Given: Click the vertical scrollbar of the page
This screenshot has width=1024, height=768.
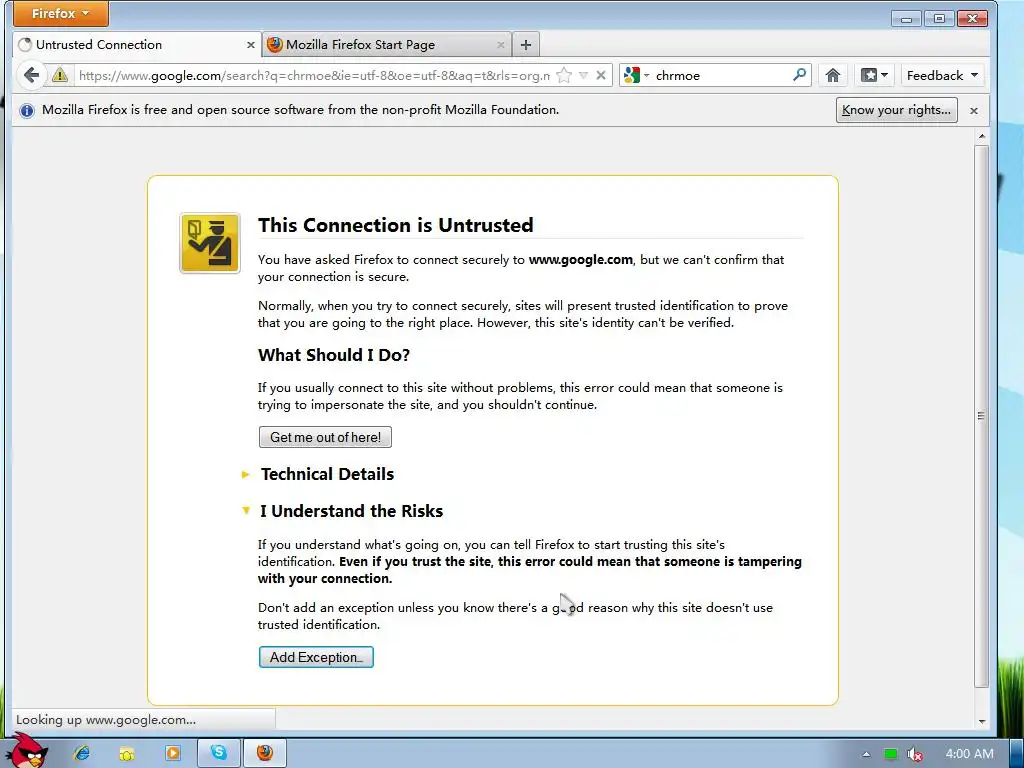Looking at the screenshot, I should click(x=981, y=415).
